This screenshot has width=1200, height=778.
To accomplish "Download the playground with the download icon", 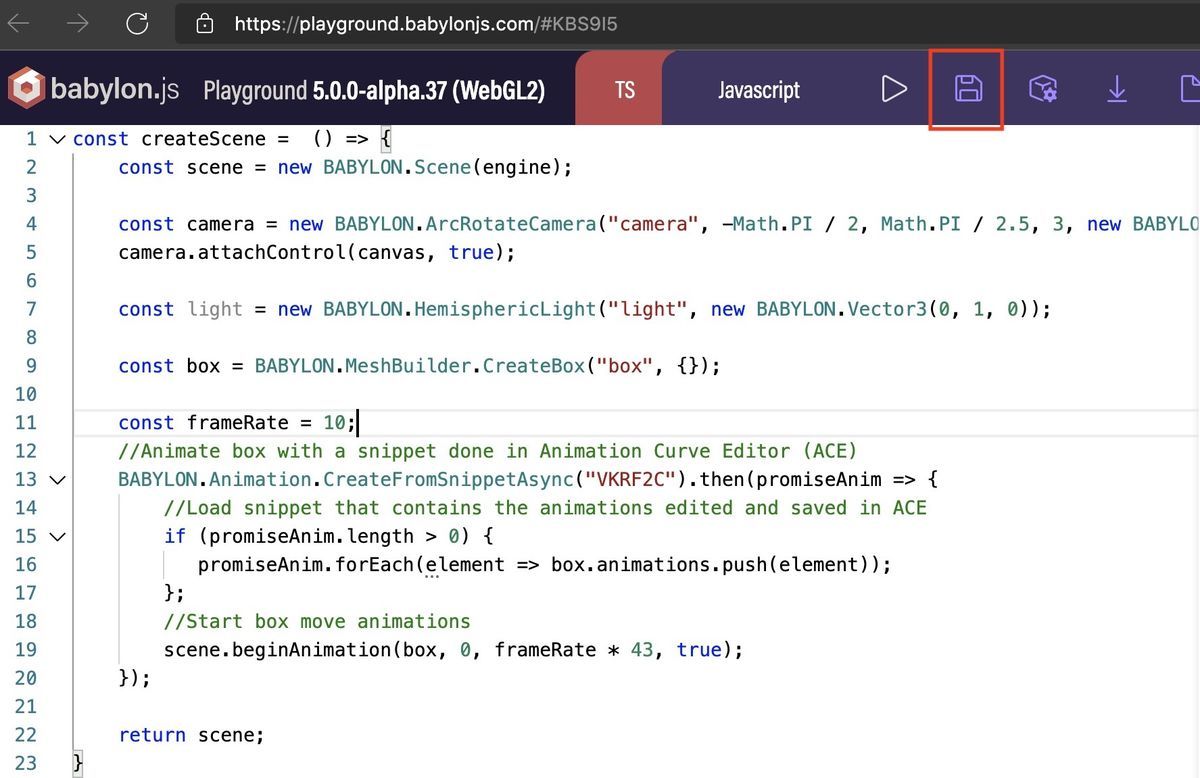I will (x=1117, y=88).
